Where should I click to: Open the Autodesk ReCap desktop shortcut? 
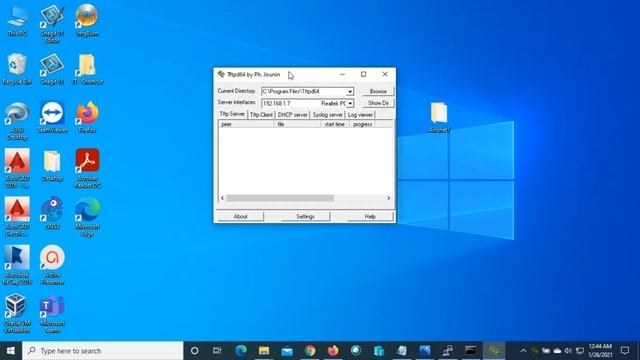tap(17, 265)
